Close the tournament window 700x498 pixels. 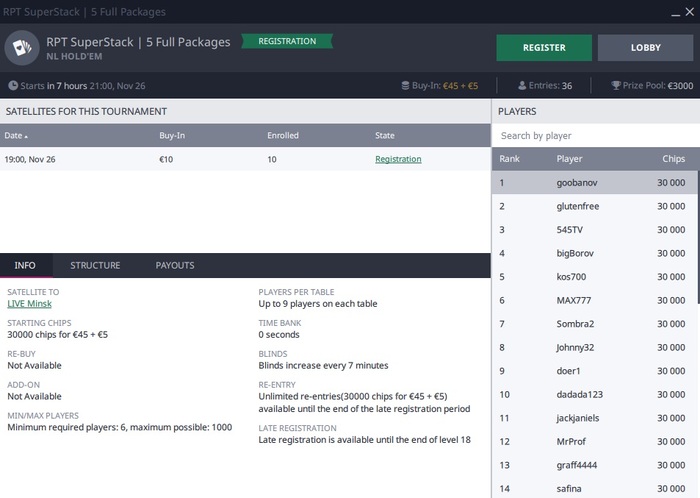pyautogui.click(x=690, y=12)
